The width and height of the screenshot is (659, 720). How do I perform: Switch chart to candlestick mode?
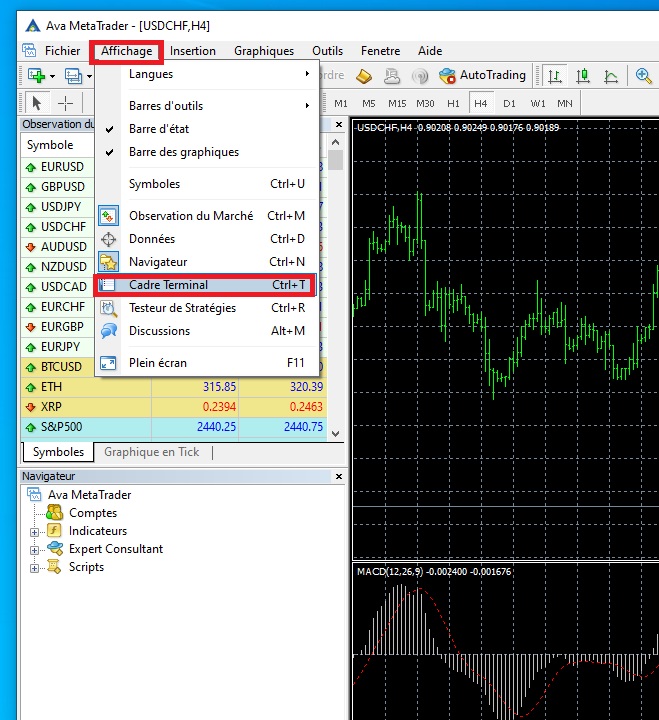[x=583, y=76]
